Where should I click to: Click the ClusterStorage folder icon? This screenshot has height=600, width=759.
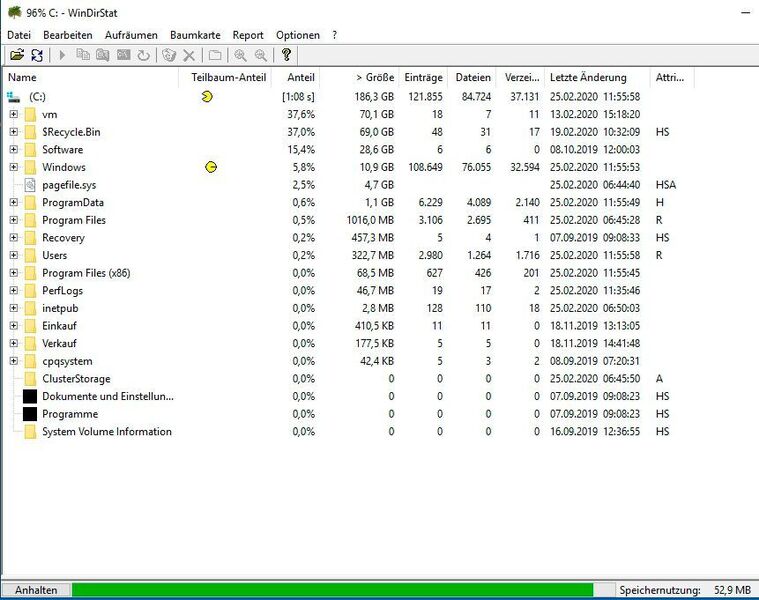[30, 378]
